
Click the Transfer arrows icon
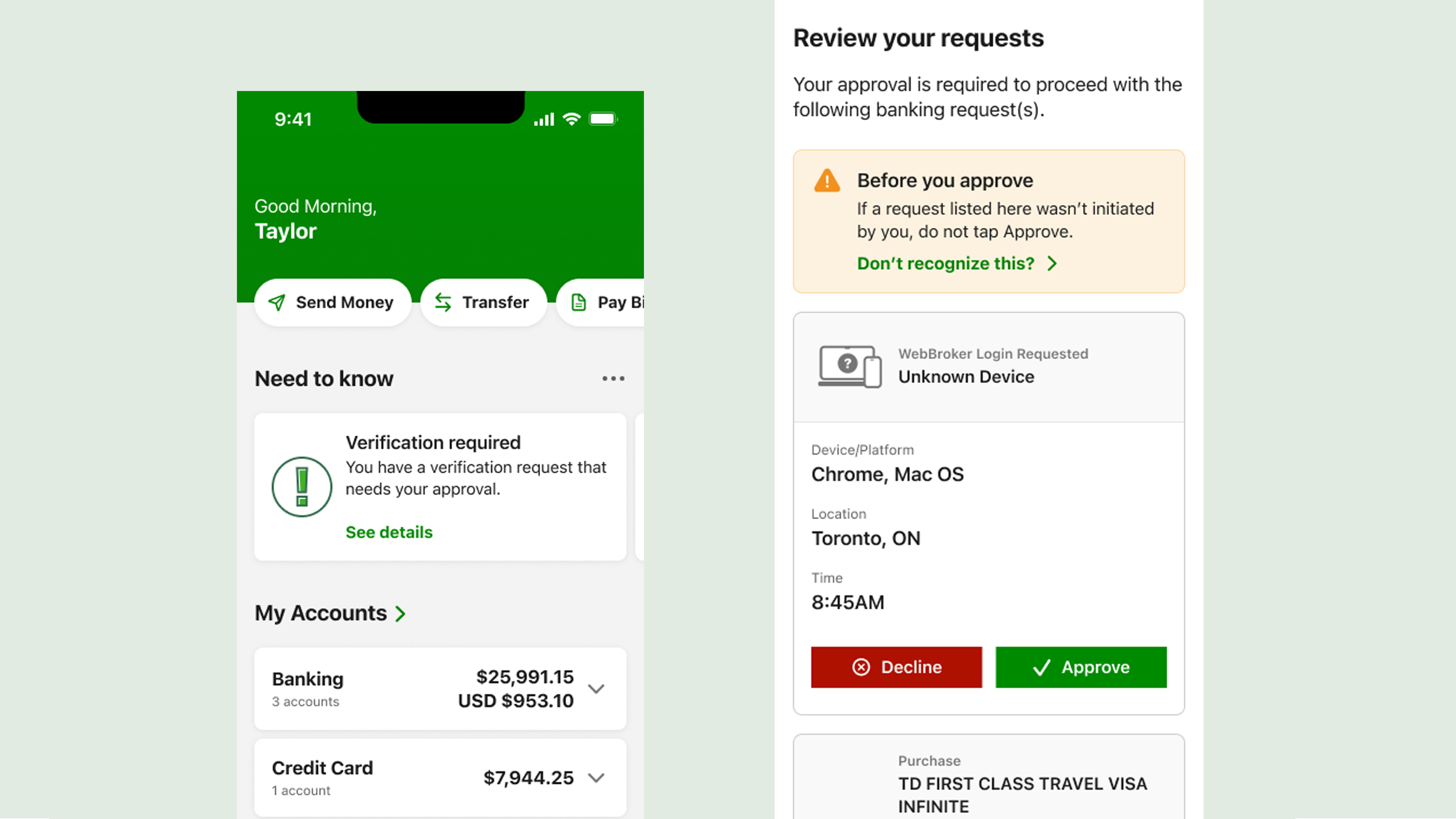pos(443,303)
